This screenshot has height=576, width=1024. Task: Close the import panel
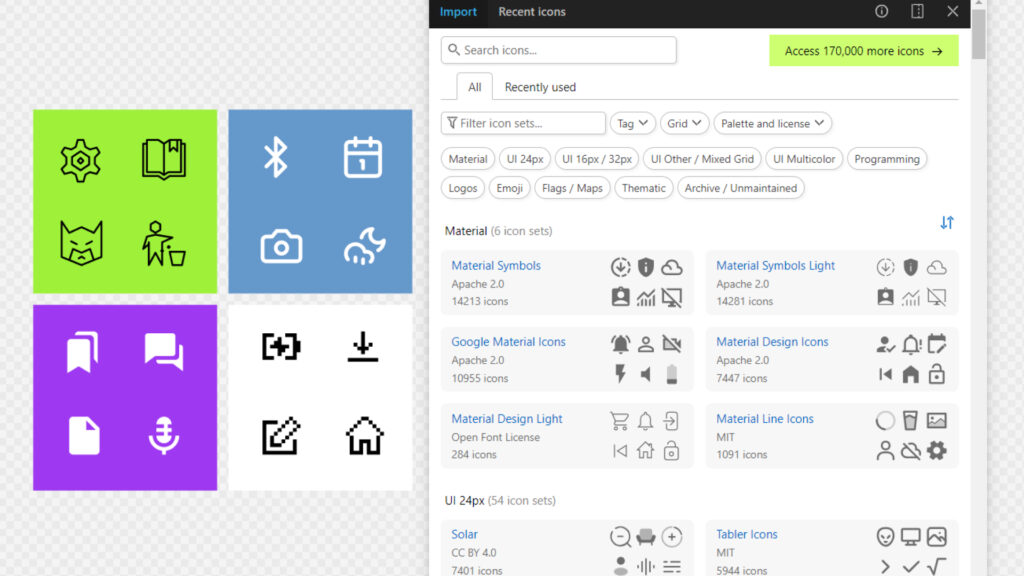(953, 11)
